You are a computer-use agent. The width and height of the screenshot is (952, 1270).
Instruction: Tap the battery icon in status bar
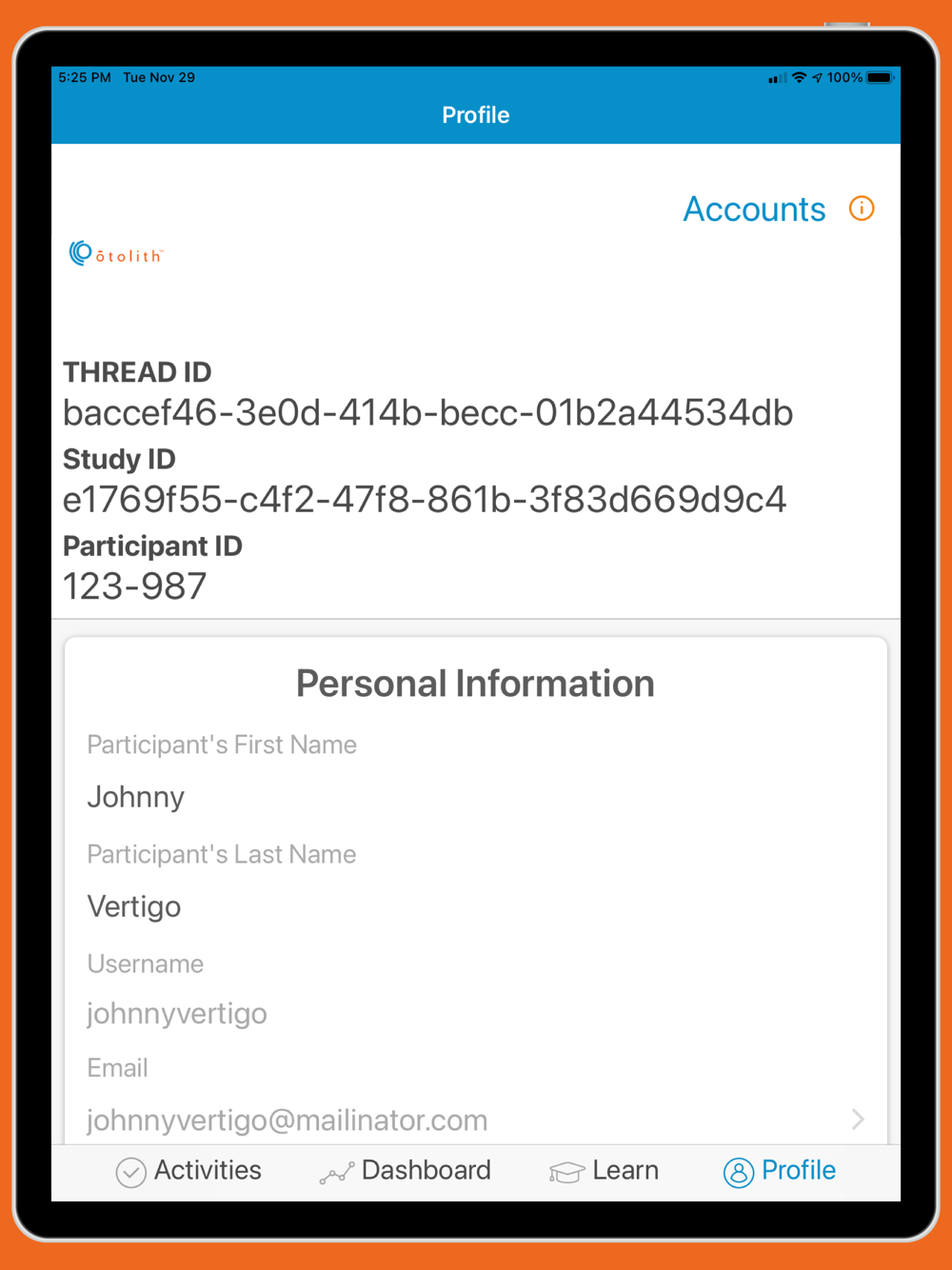(880, 77)
